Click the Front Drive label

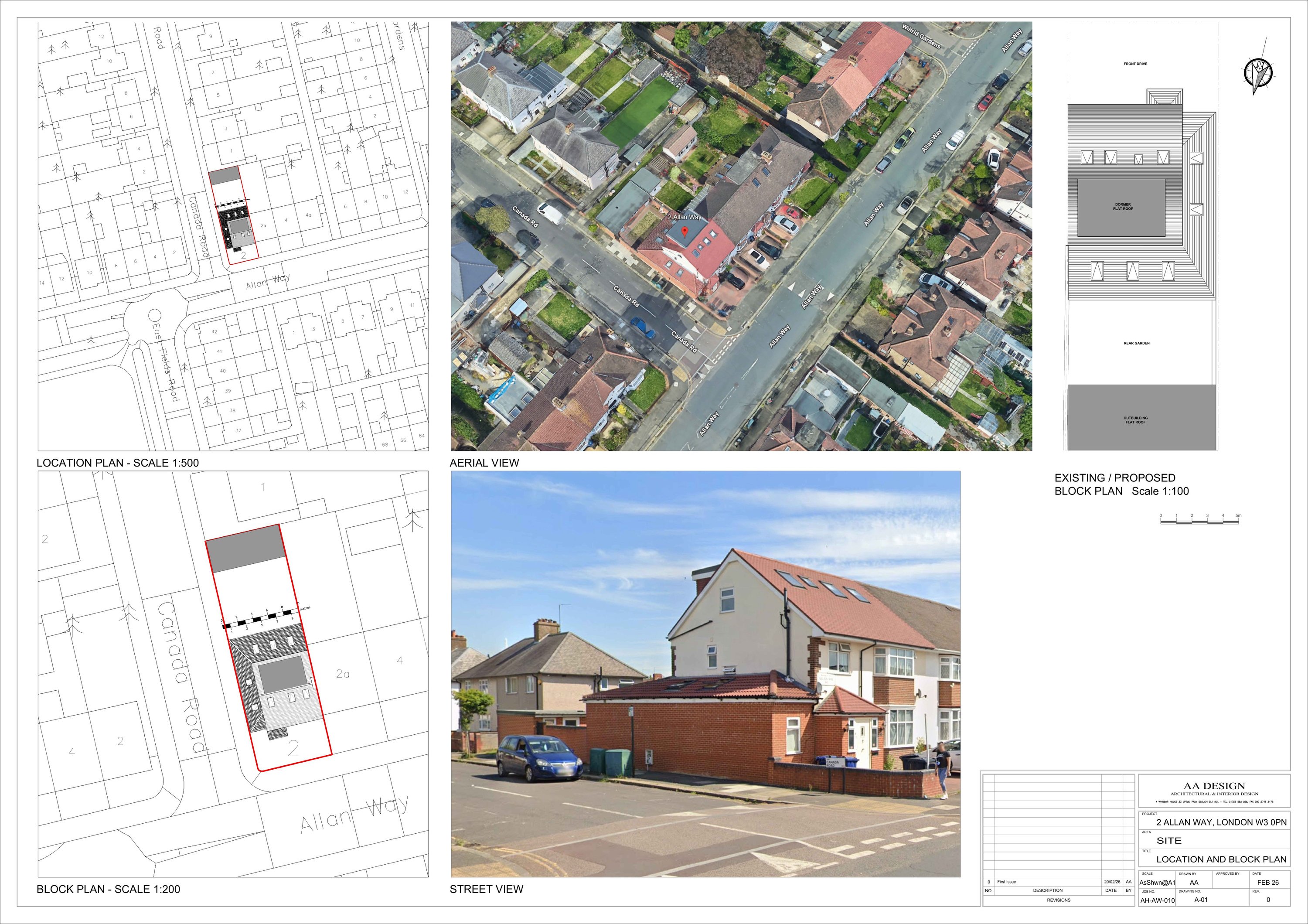point(1135,64)
